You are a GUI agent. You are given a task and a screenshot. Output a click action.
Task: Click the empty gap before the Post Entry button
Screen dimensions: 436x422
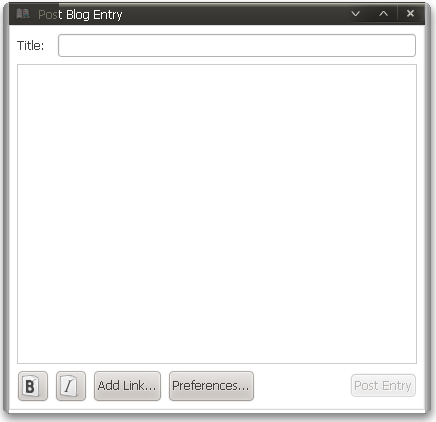[302, 386]
